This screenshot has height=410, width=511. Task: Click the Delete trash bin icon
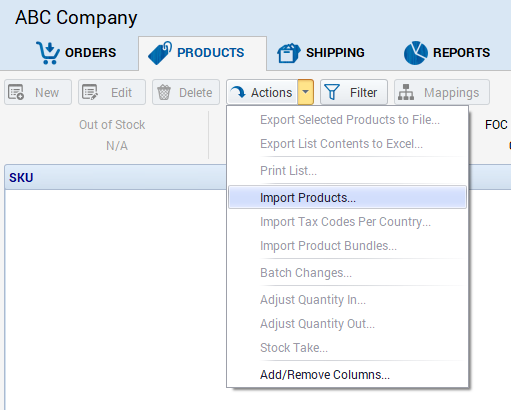coord(164,92)
